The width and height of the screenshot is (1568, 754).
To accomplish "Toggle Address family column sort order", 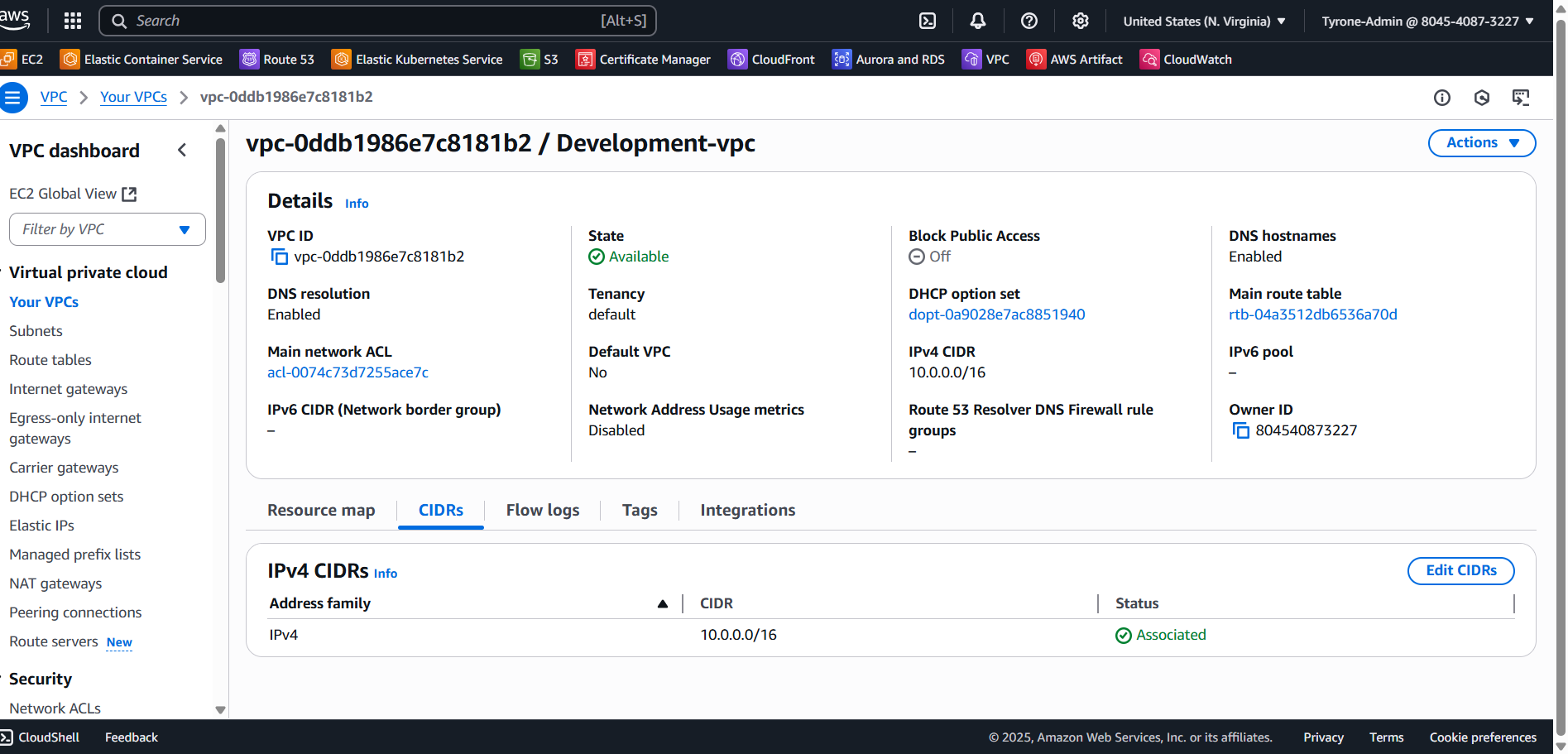I will 661,603.
